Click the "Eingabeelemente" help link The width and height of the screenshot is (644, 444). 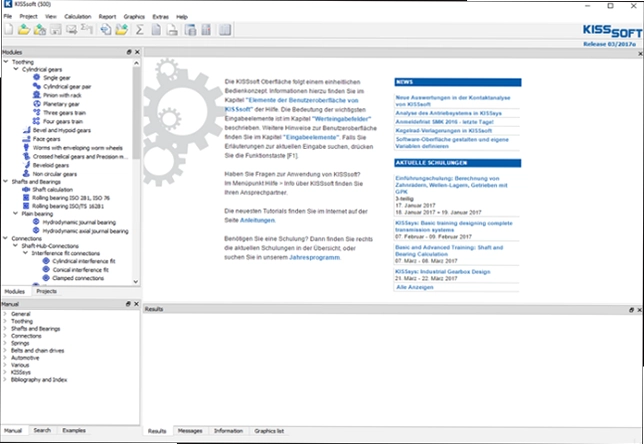tap(312, 137)
